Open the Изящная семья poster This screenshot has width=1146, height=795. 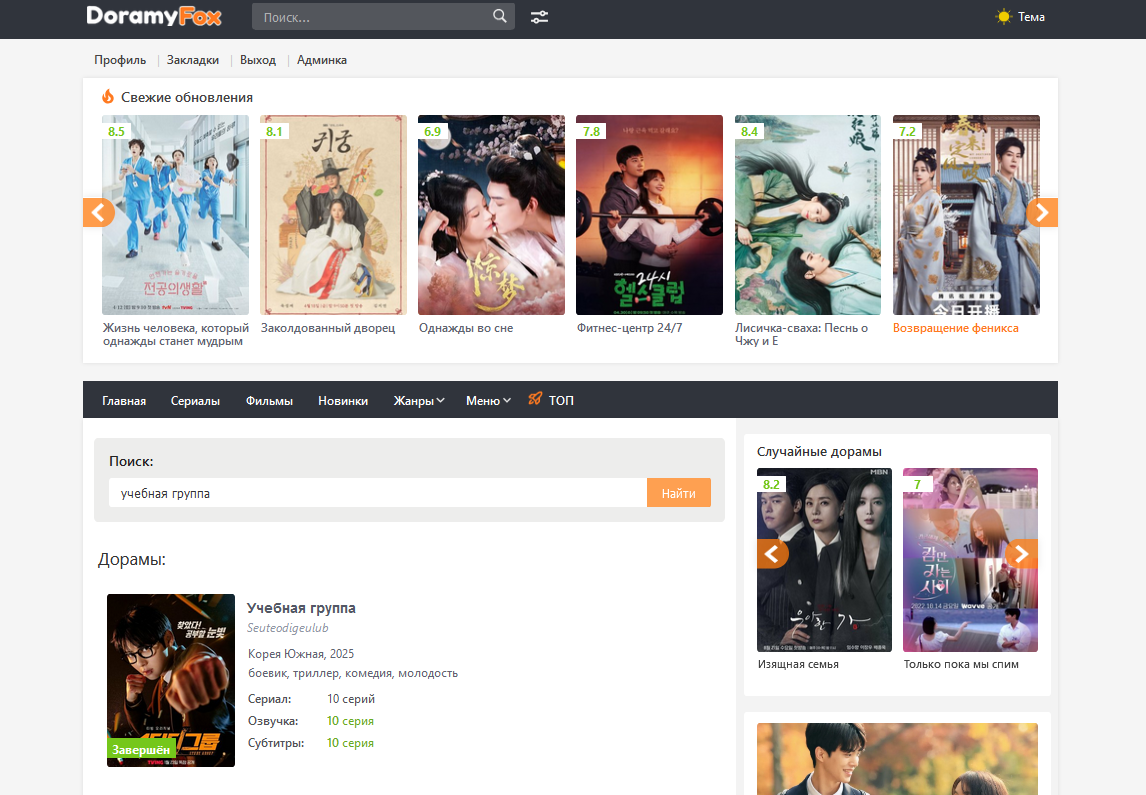tap(824, 560)
